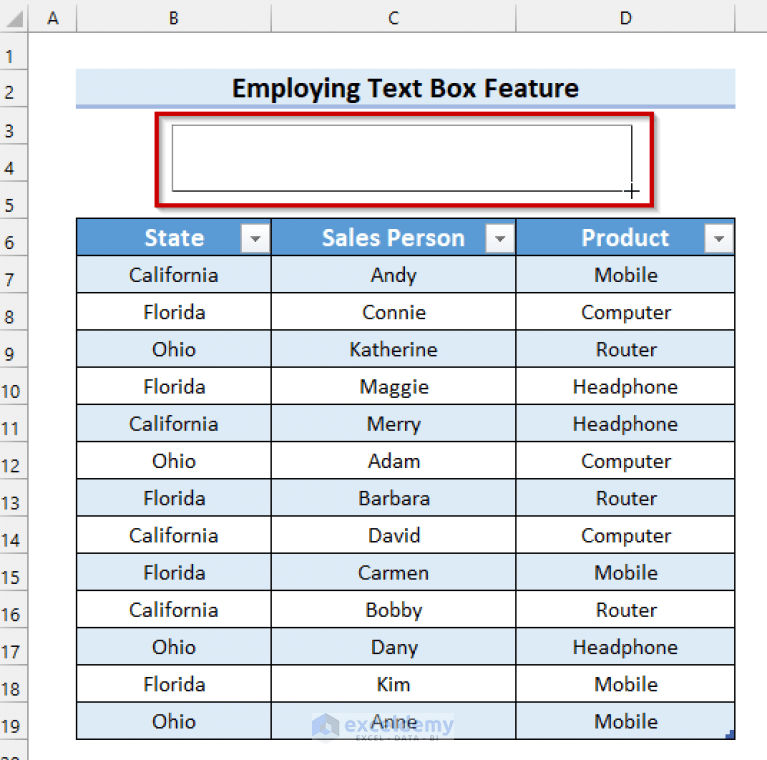Select Ohio in Dany's row
The height and width of the screenshot is (760, 767).
click(174, 647)
